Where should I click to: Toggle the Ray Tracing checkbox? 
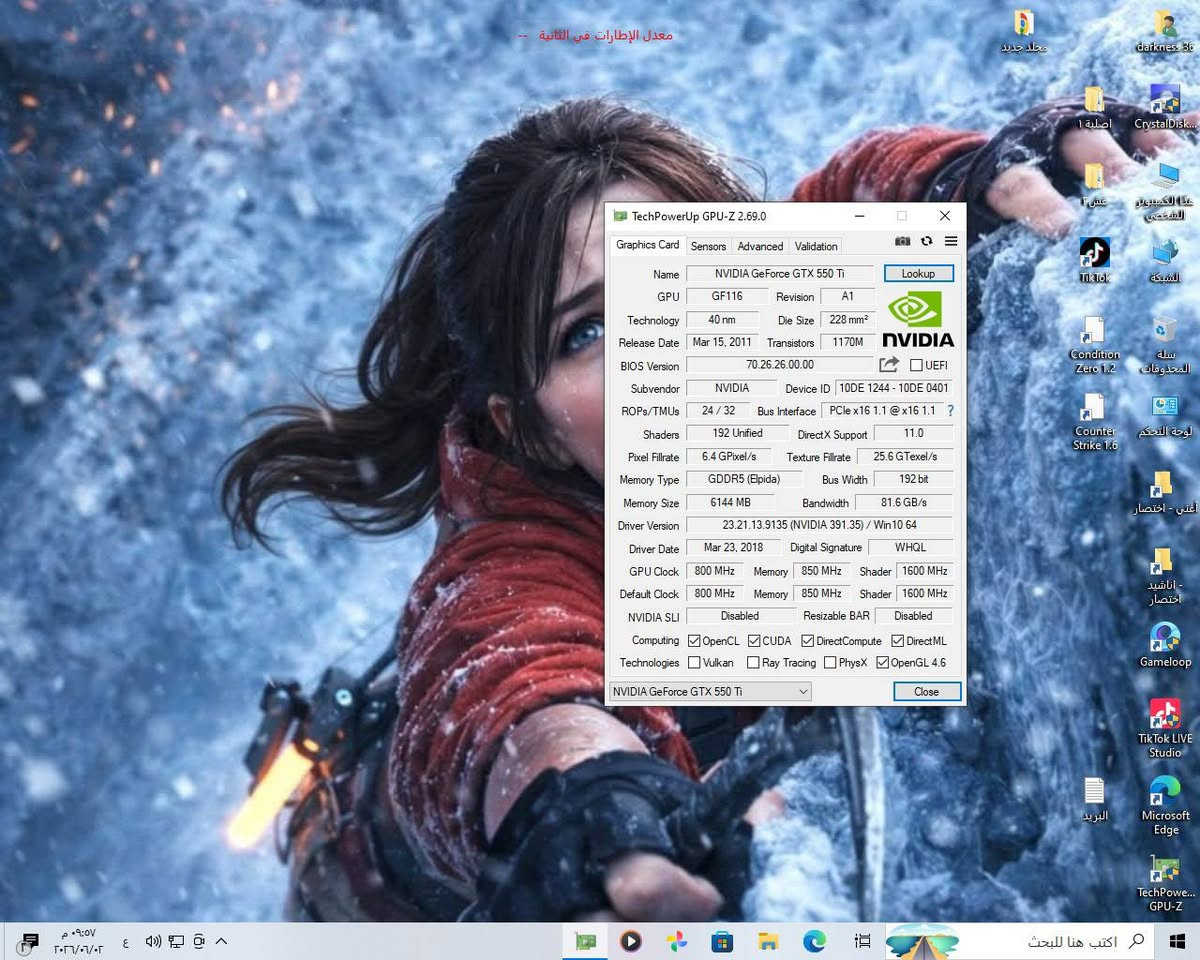click(753, 662)
